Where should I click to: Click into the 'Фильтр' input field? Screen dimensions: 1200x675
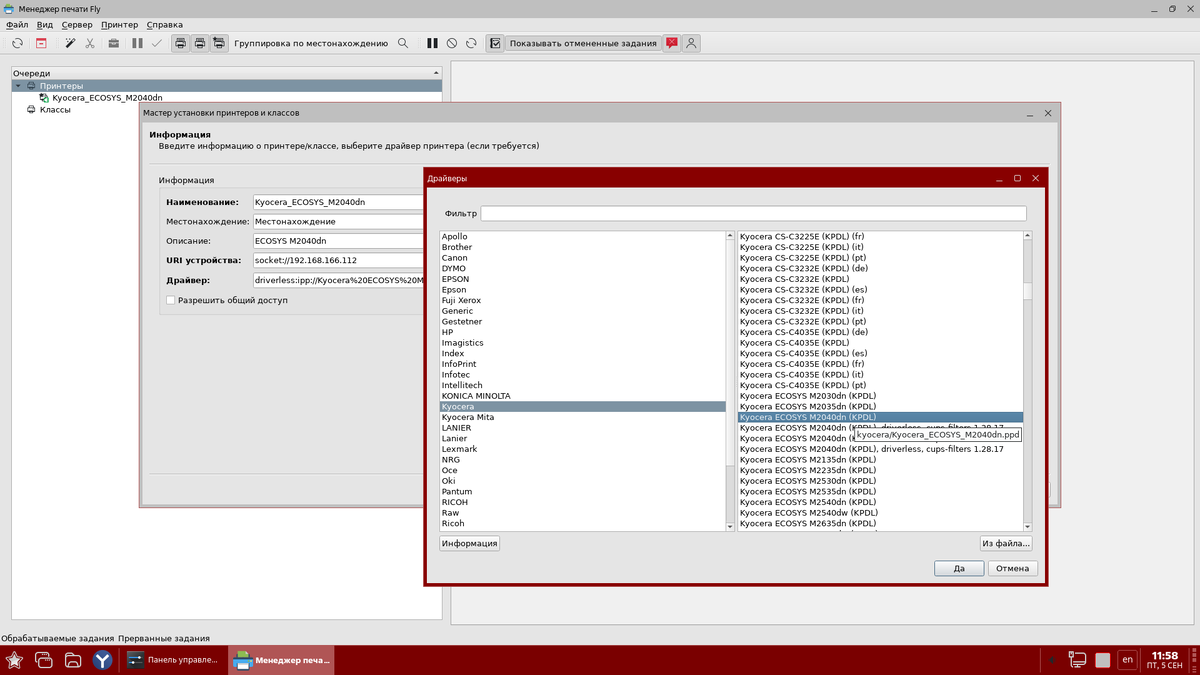[753, 213]
